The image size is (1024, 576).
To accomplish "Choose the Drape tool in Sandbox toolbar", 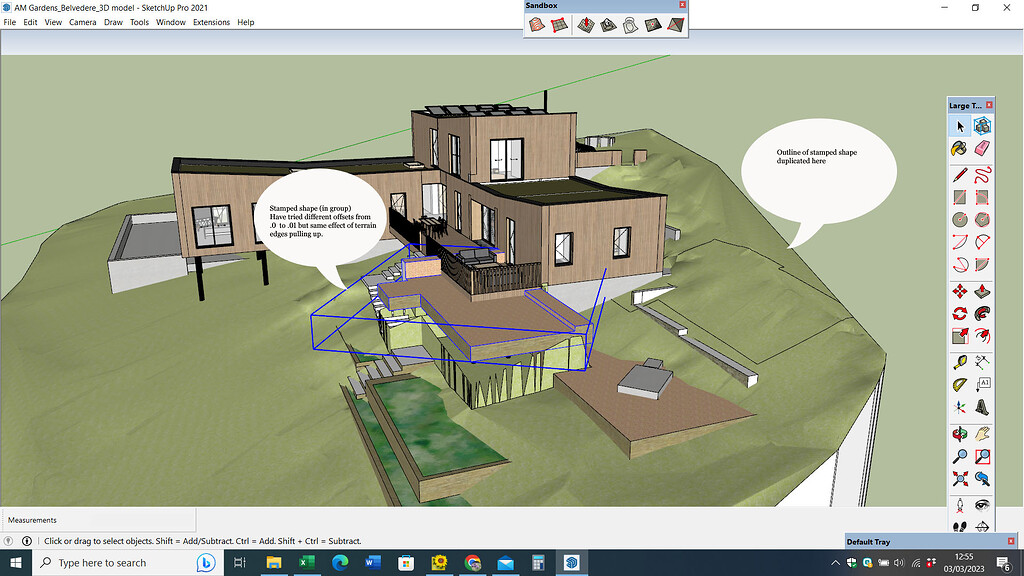I will click(629, 23).
